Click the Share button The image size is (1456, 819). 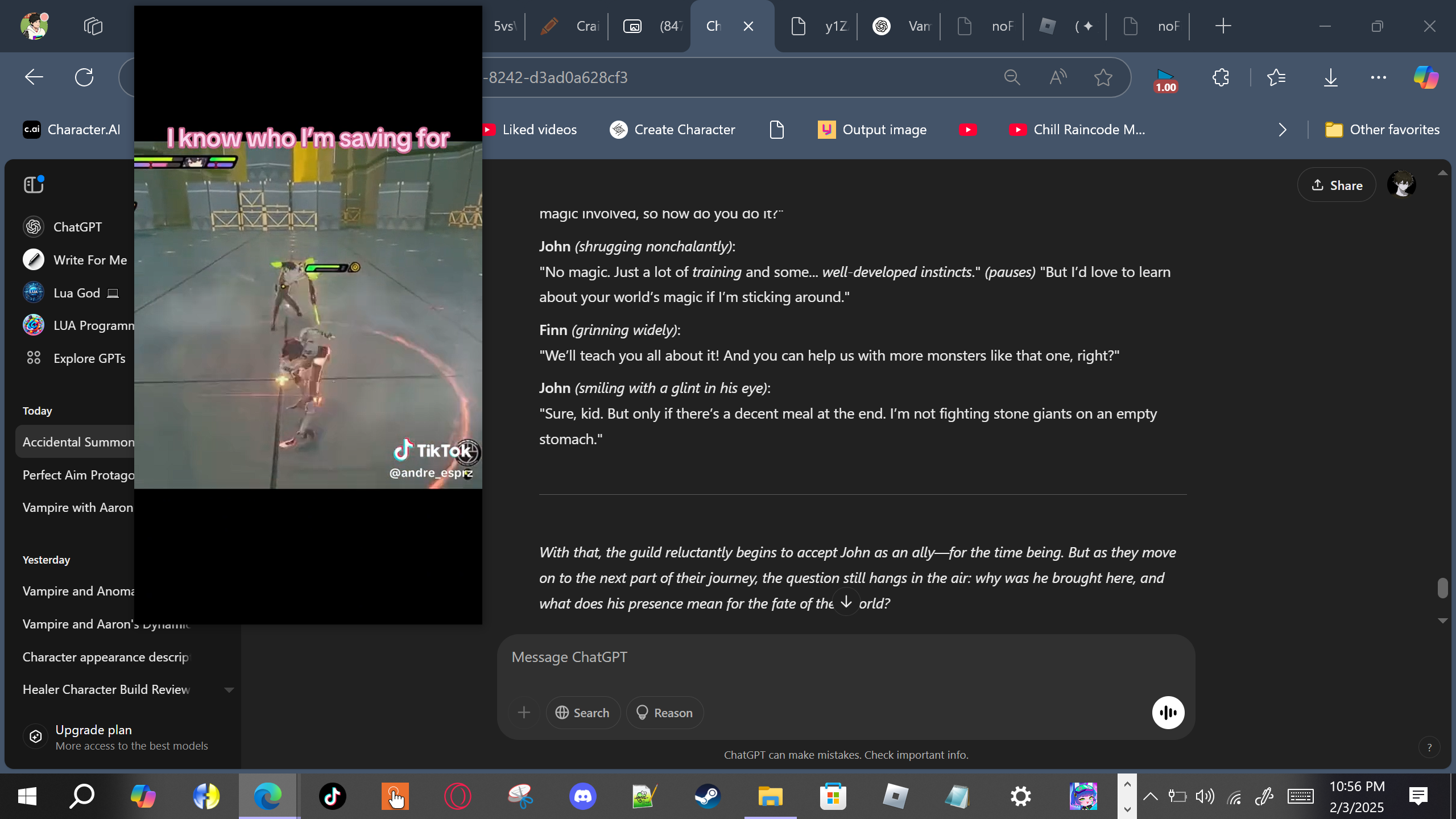(1337, 185)
